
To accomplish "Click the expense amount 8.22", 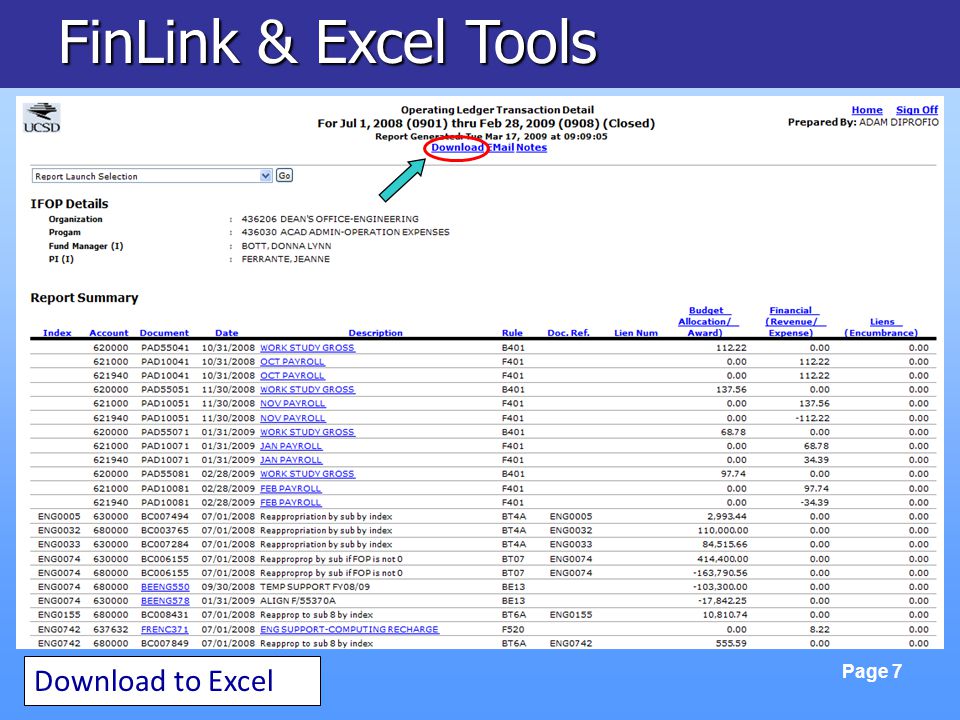I will 819,629.
